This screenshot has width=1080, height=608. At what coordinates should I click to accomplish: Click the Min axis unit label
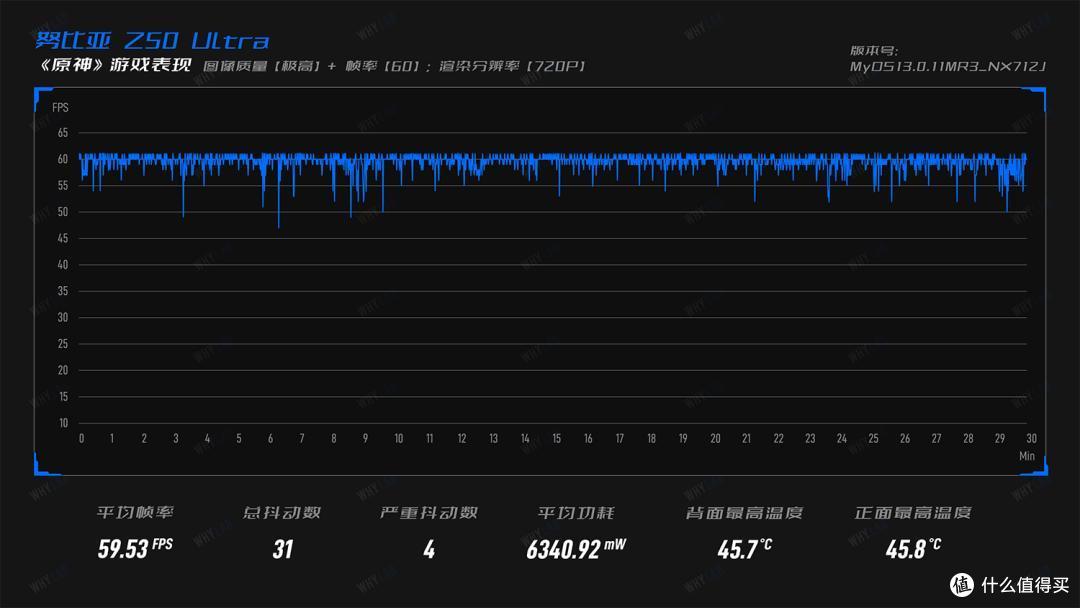pyautogui.click(x=1027, y=456)
